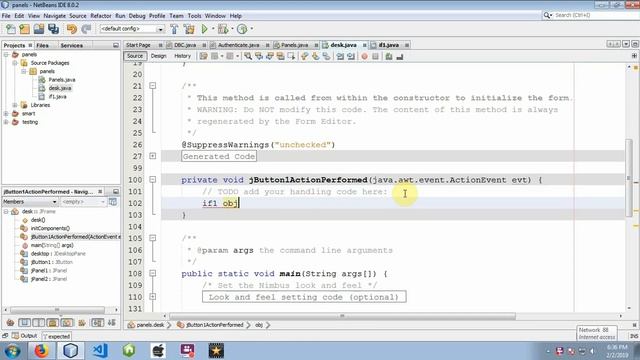Click the Last Edit icon in editor toolbar
Screen dimensions: 640x360
point(203,56)
